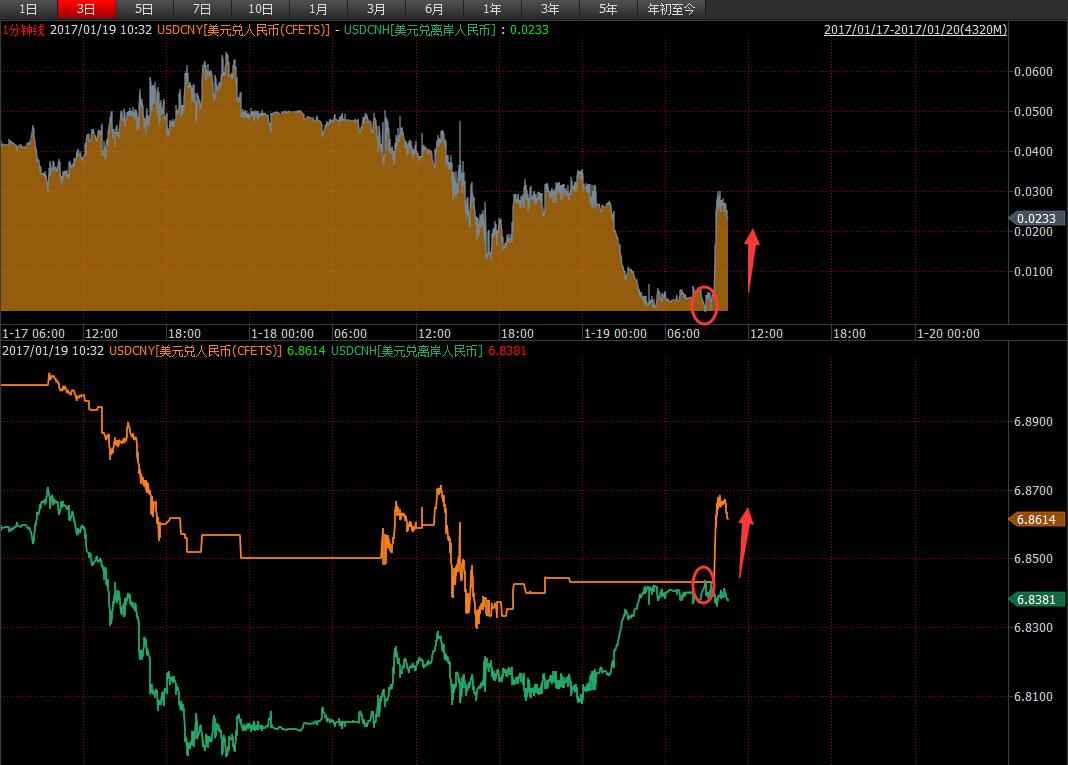Click the 1分钟线 interval label

coord(23,30)
